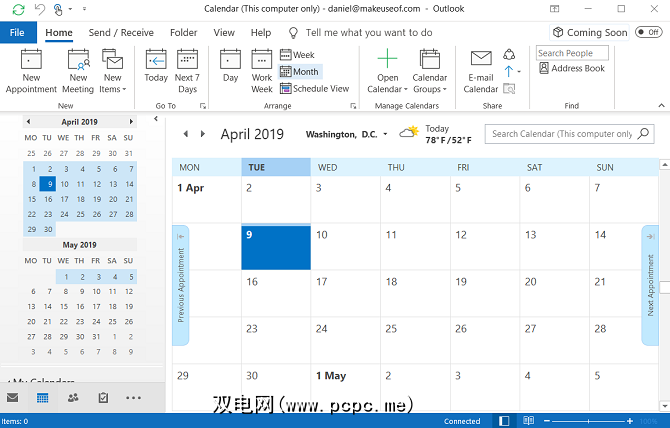This screenshot has width=670, height=428.
Task: Click the weather icon next to Today
Action: [409, 132]
